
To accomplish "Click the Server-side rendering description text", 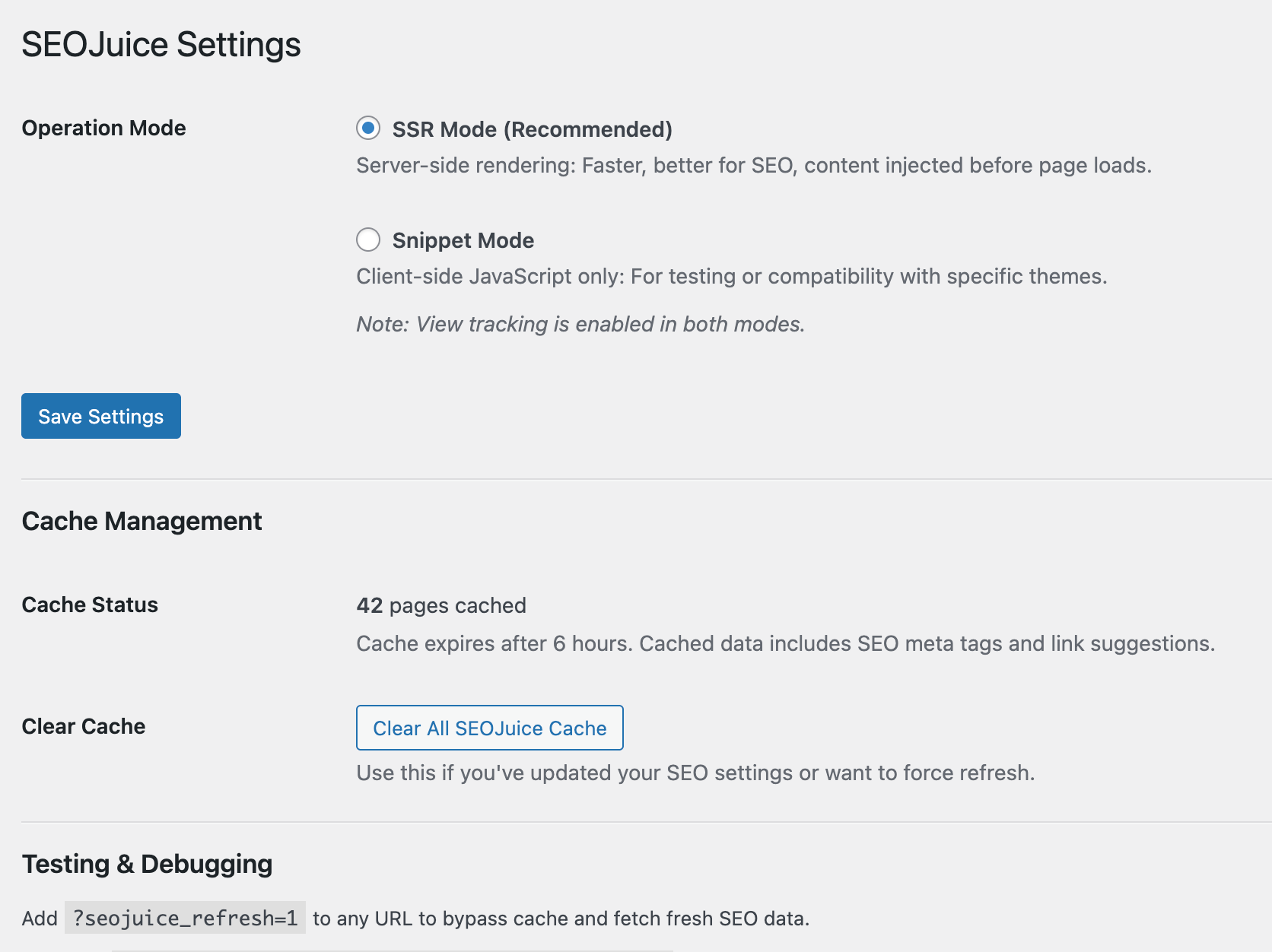I will pos(753,165).
